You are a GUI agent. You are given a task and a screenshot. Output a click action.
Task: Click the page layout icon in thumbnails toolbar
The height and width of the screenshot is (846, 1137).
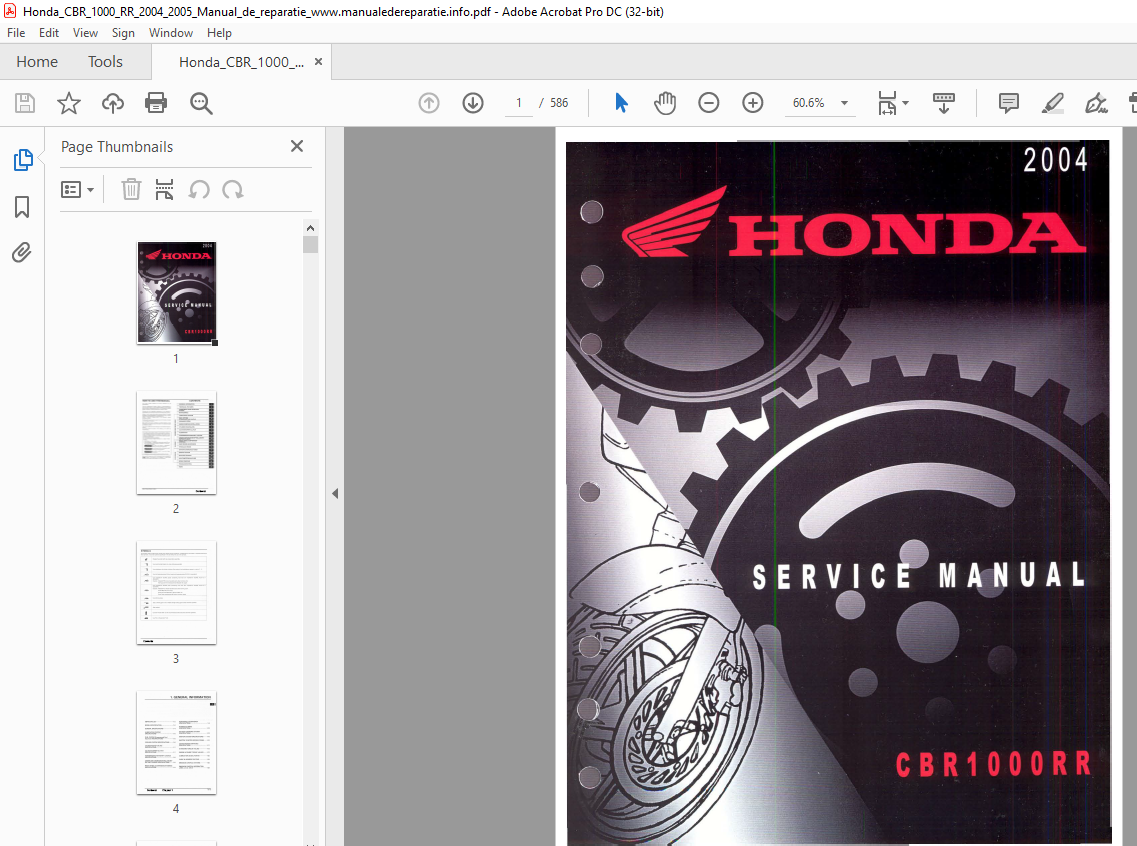pyautogui.click(x=165, y=190)
